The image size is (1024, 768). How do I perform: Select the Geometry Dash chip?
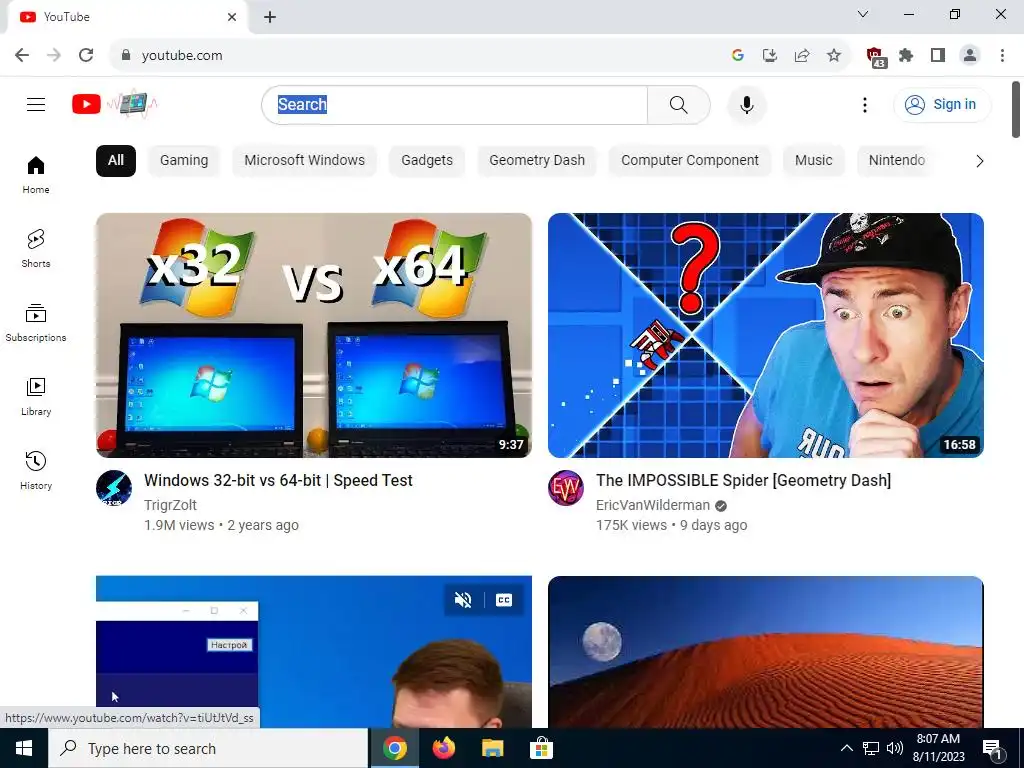coord(537,161)
